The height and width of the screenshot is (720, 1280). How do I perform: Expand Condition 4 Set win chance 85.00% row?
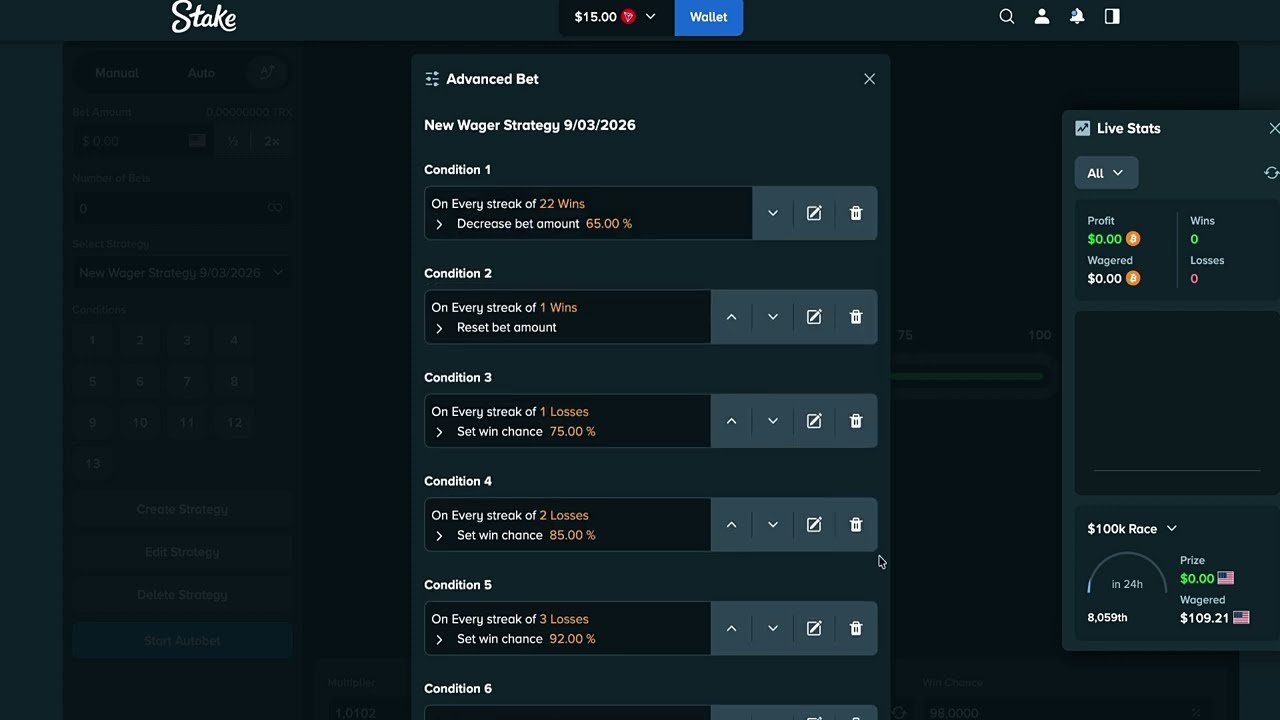click(x=439, y=536)
